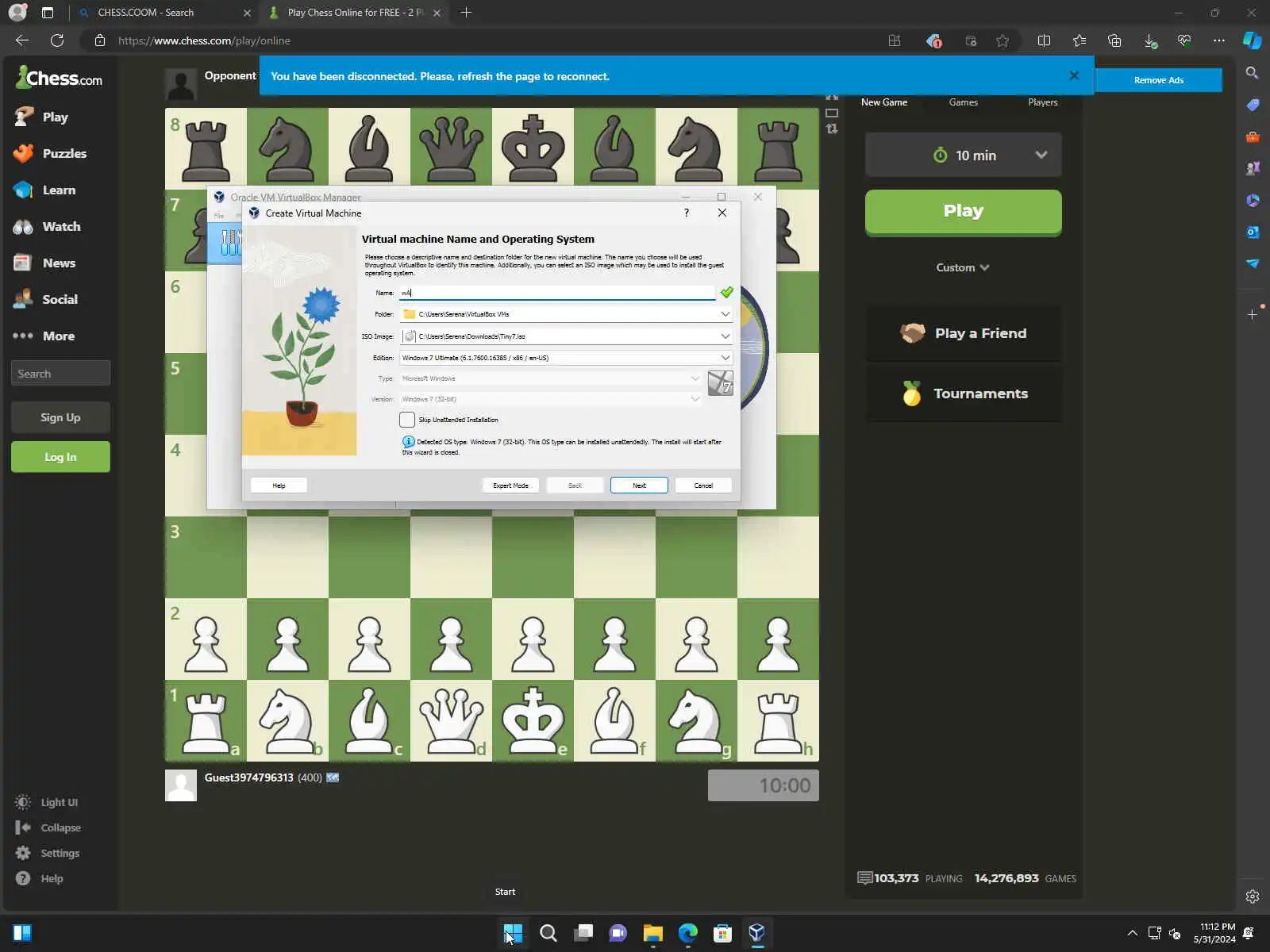Open the Edge collections icon
This screenshot has width=1270, height=952.
point(1114,40)
